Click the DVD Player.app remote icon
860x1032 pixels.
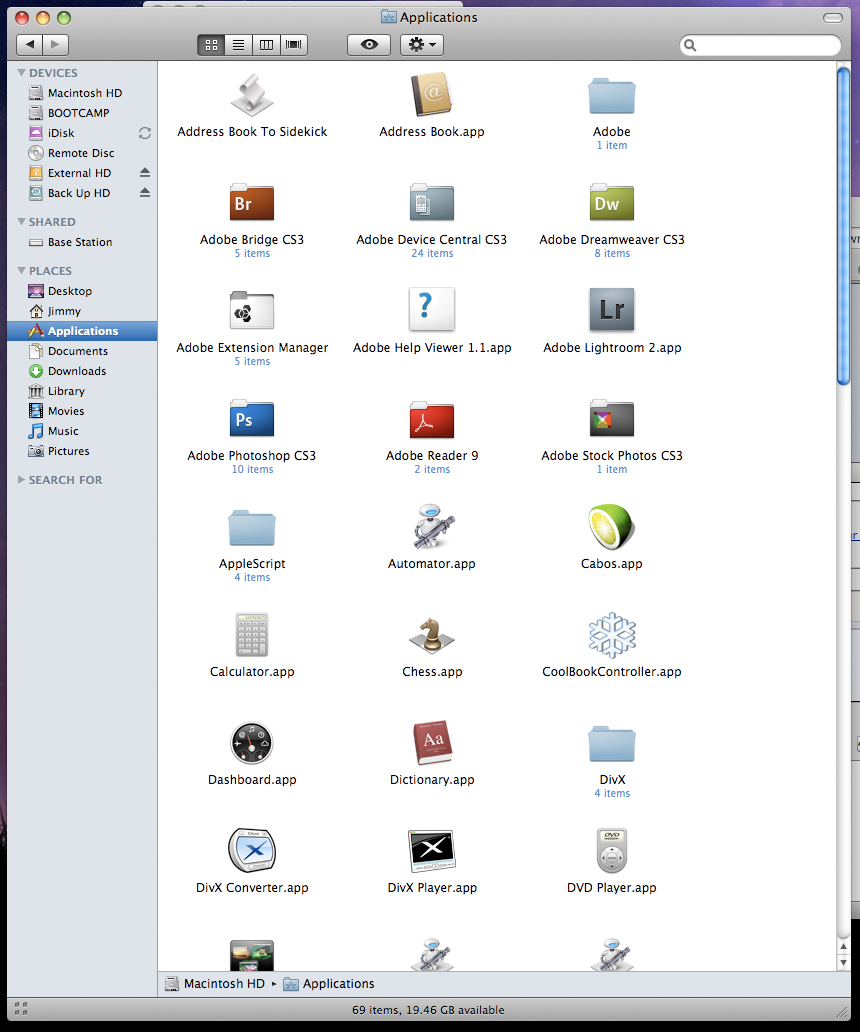coord(612,850)
